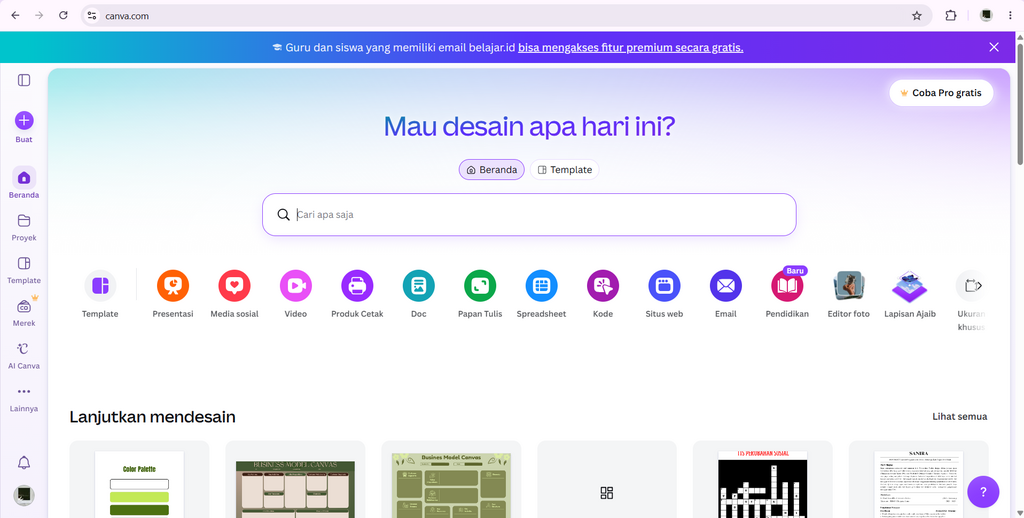Switch to the Template pill tab

[564, 170]
